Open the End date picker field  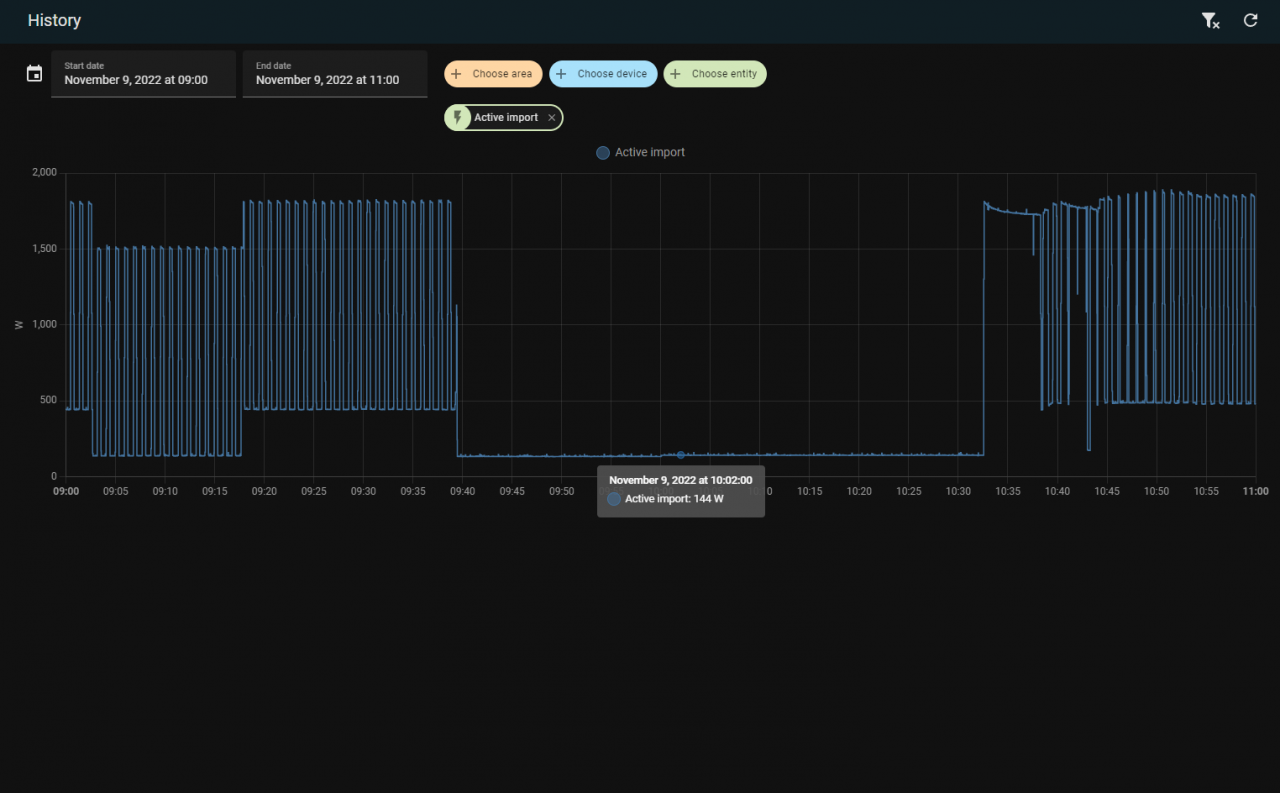[334, 74]
